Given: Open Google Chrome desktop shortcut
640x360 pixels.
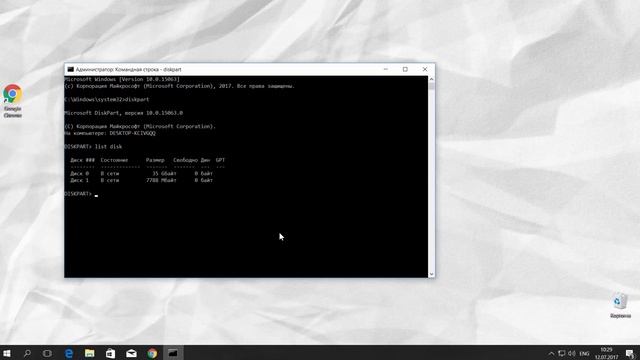Looking at the screenshot, I should (13, 101).
